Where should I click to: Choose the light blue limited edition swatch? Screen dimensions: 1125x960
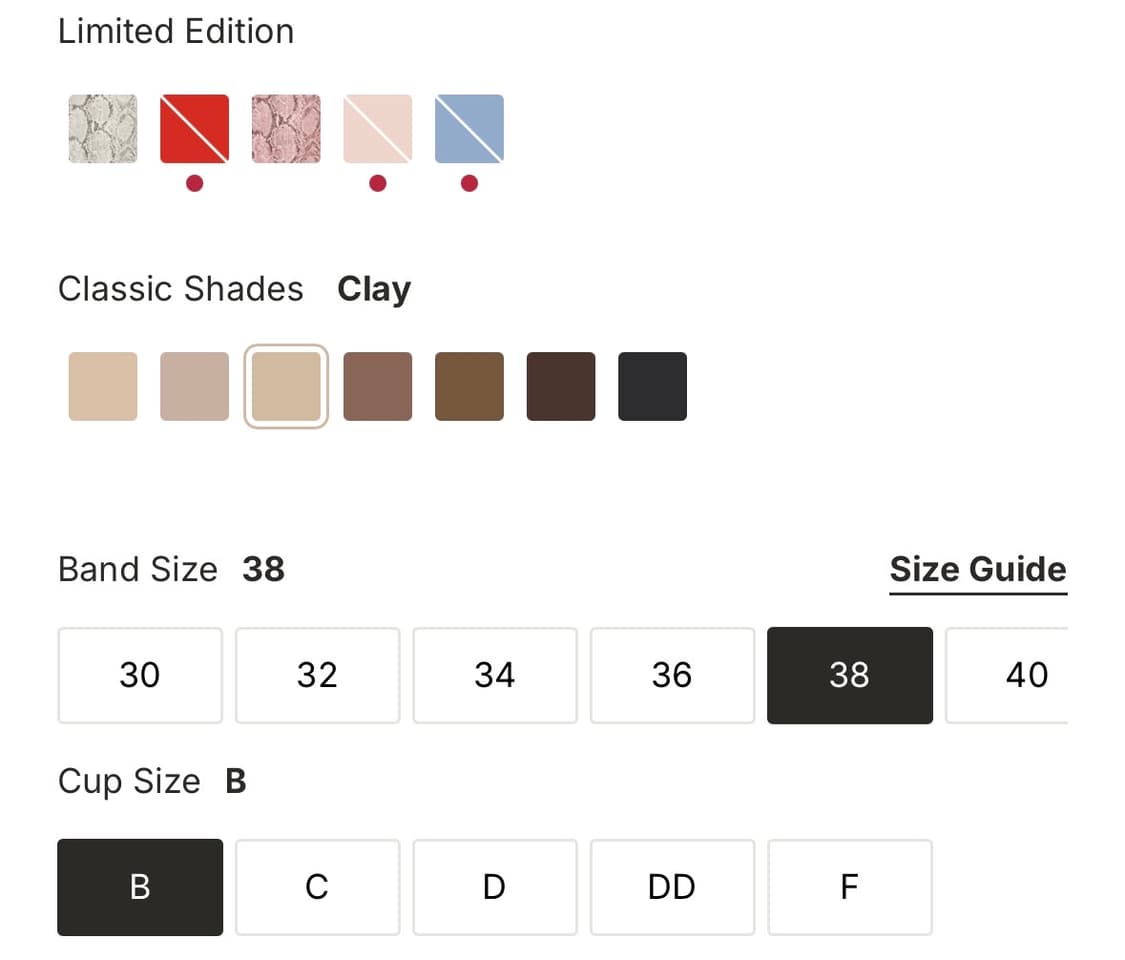pyautogui.click(x=470, y=129)
